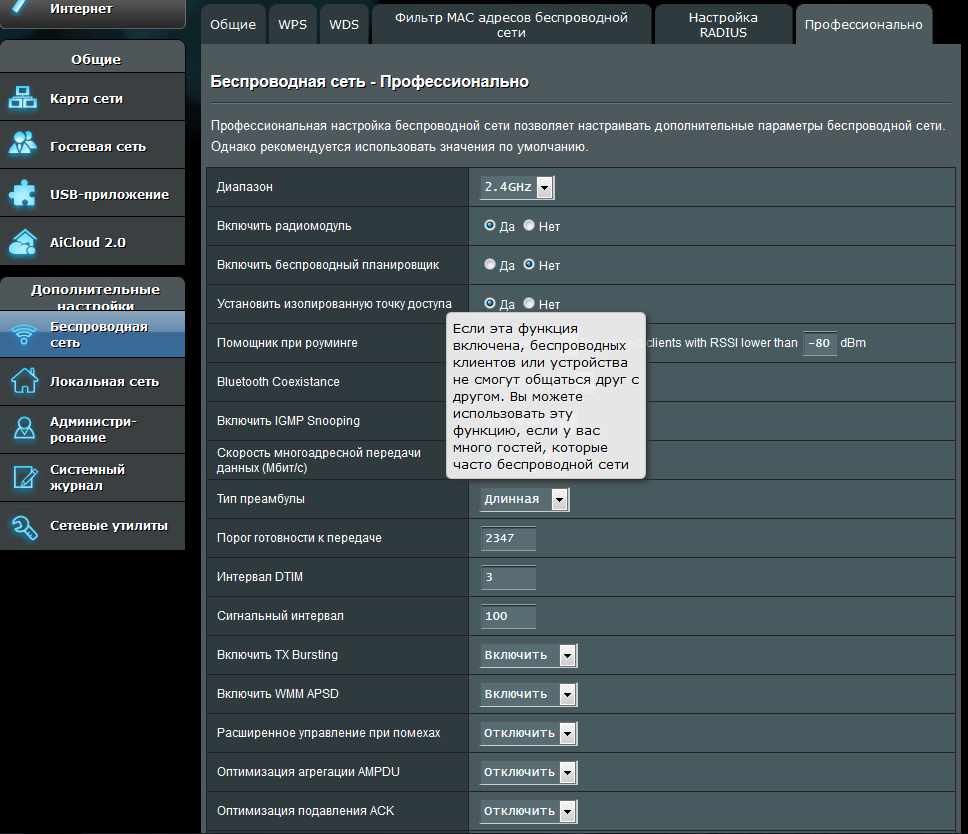
Task: Open the Фильтр MAC адресов tab
Action: coord(511,25)
